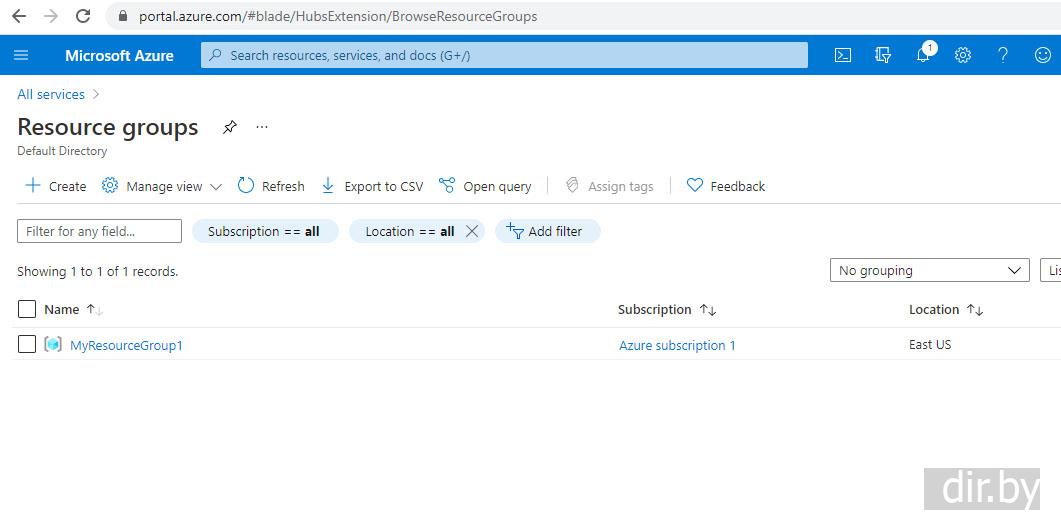The image size is (1061, 520).
Task: Open Cloud Shell from the top bar
Action: 842,56
